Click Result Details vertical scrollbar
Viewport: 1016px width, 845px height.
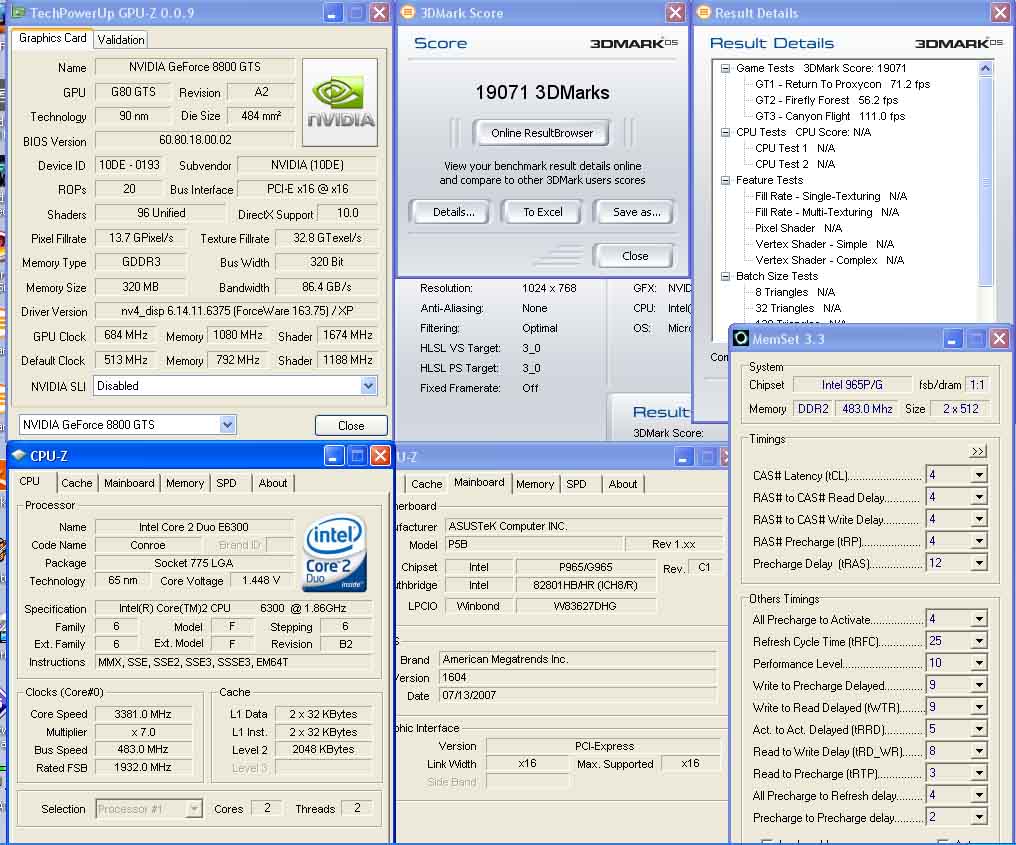click(986, 181)
